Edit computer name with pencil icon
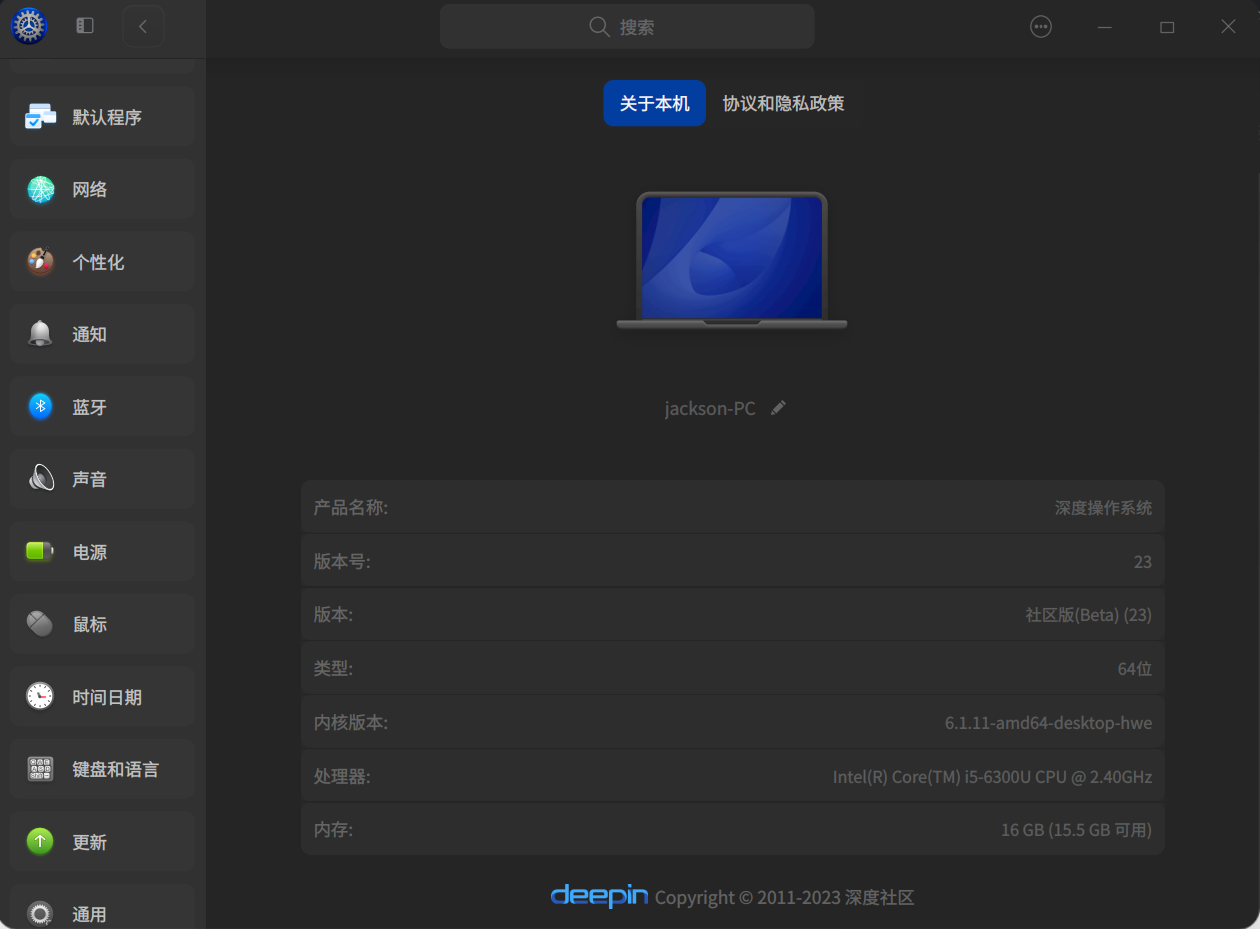 778,408
